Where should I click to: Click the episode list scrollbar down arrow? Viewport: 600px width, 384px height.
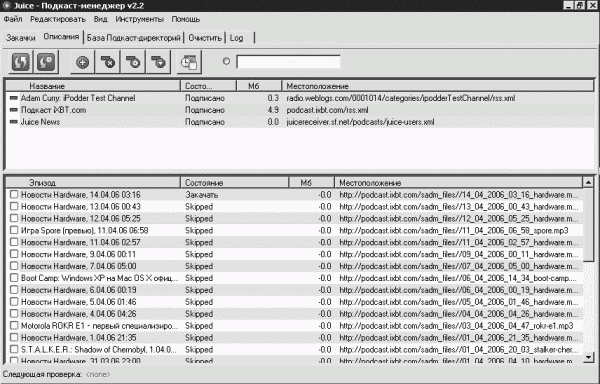(589, 358)
